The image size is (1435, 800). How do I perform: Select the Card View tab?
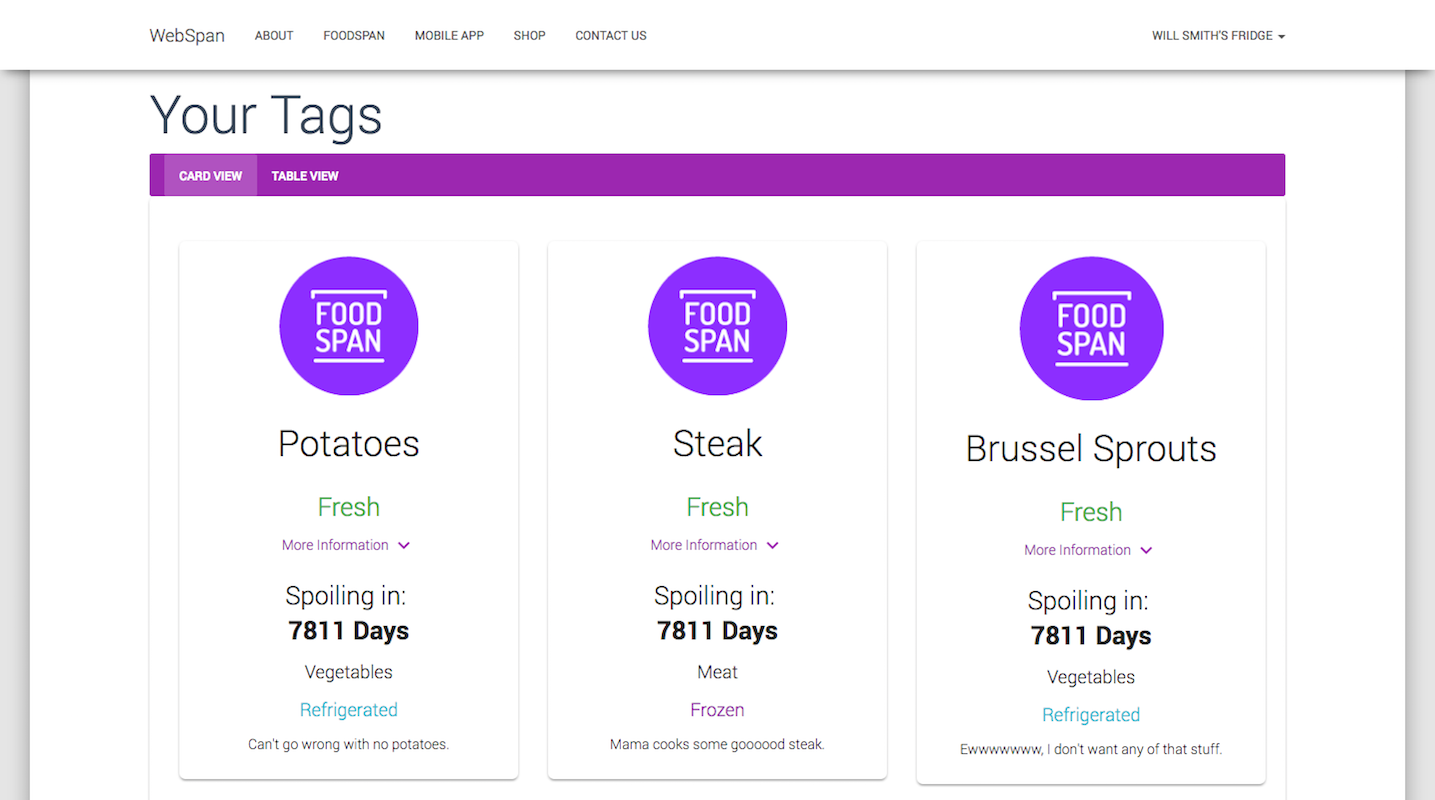[x=210, y=175]
